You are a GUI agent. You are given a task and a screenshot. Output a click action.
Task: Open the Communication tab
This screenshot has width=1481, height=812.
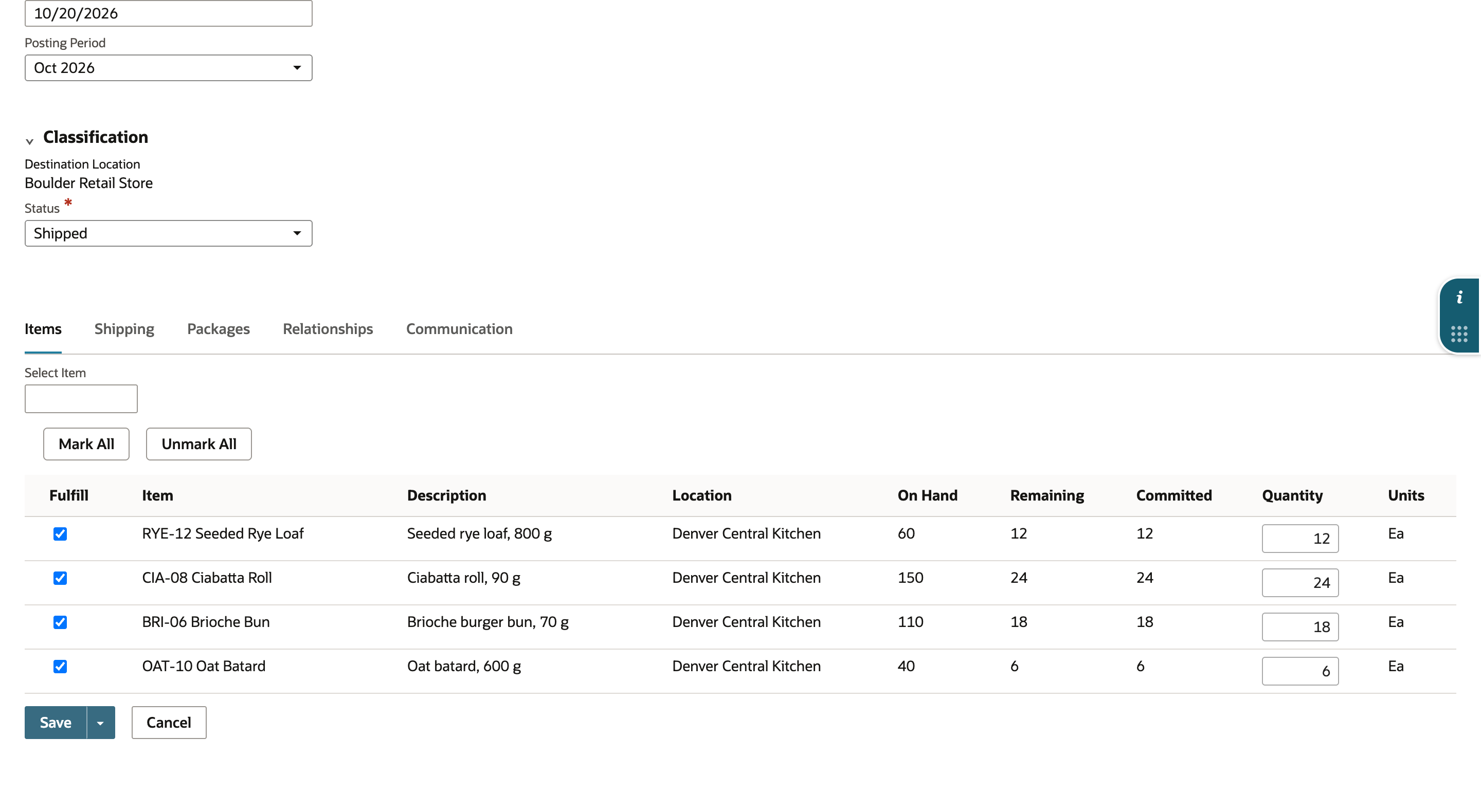point(459,329)
